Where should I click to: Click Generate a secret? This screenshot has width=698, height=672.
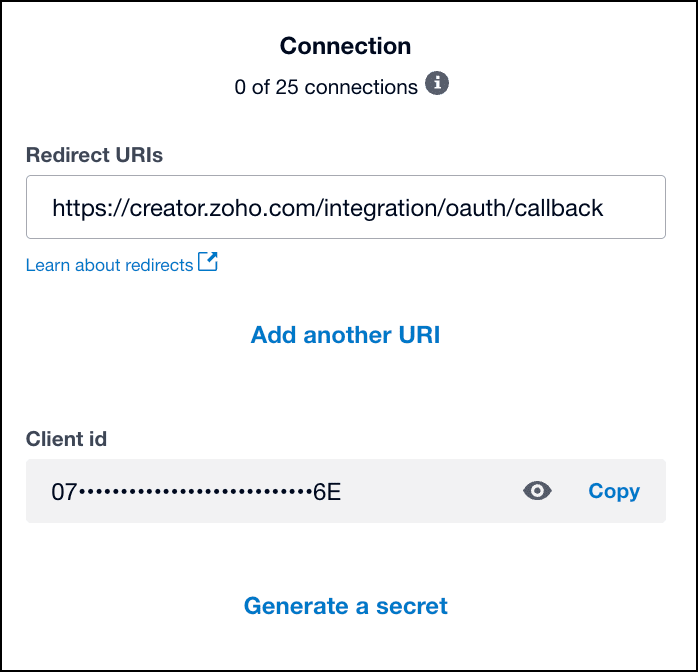[x=345, y=606]
